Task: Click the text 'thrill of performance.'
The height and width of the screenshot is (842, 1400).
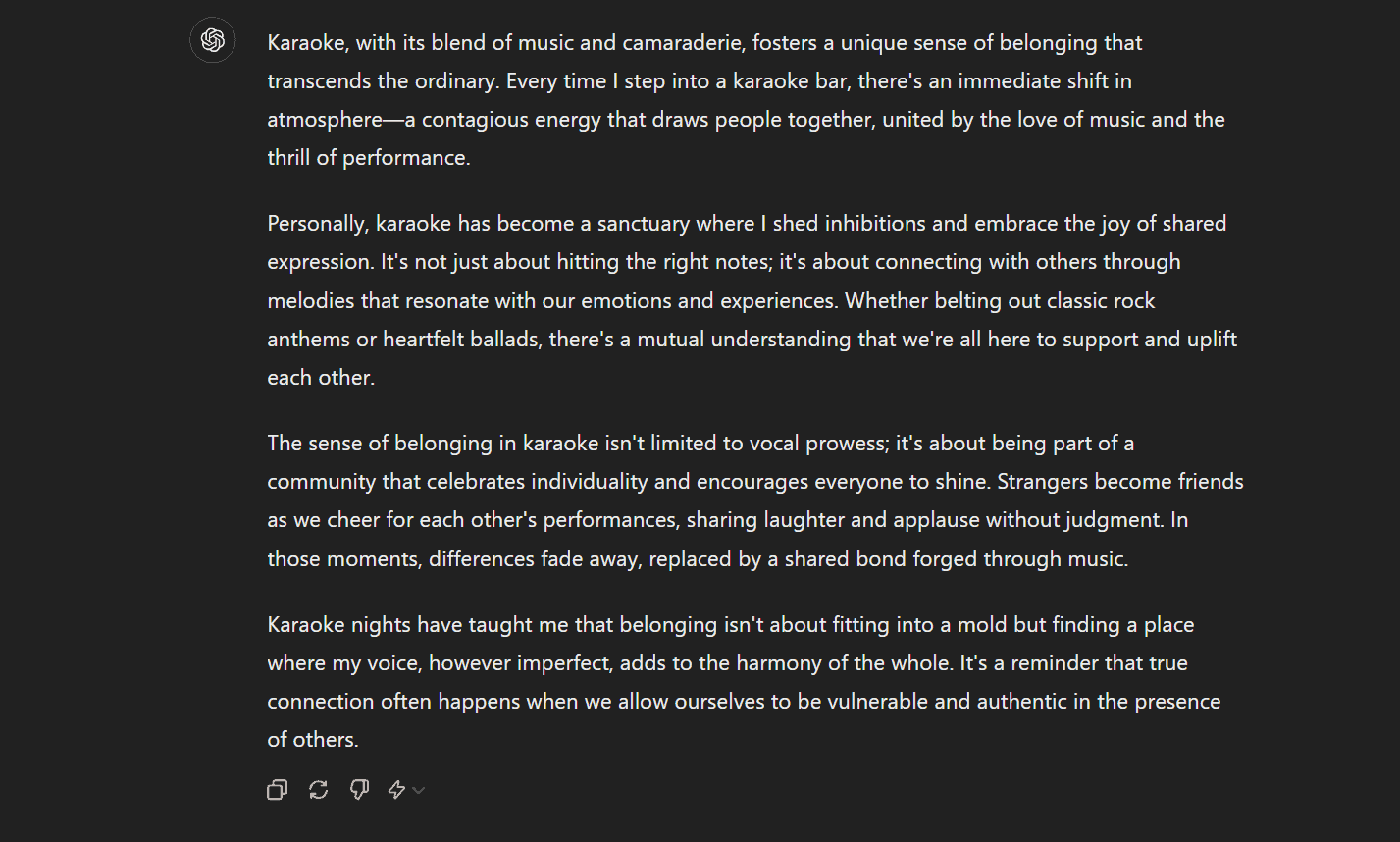Action: (369, 158)
